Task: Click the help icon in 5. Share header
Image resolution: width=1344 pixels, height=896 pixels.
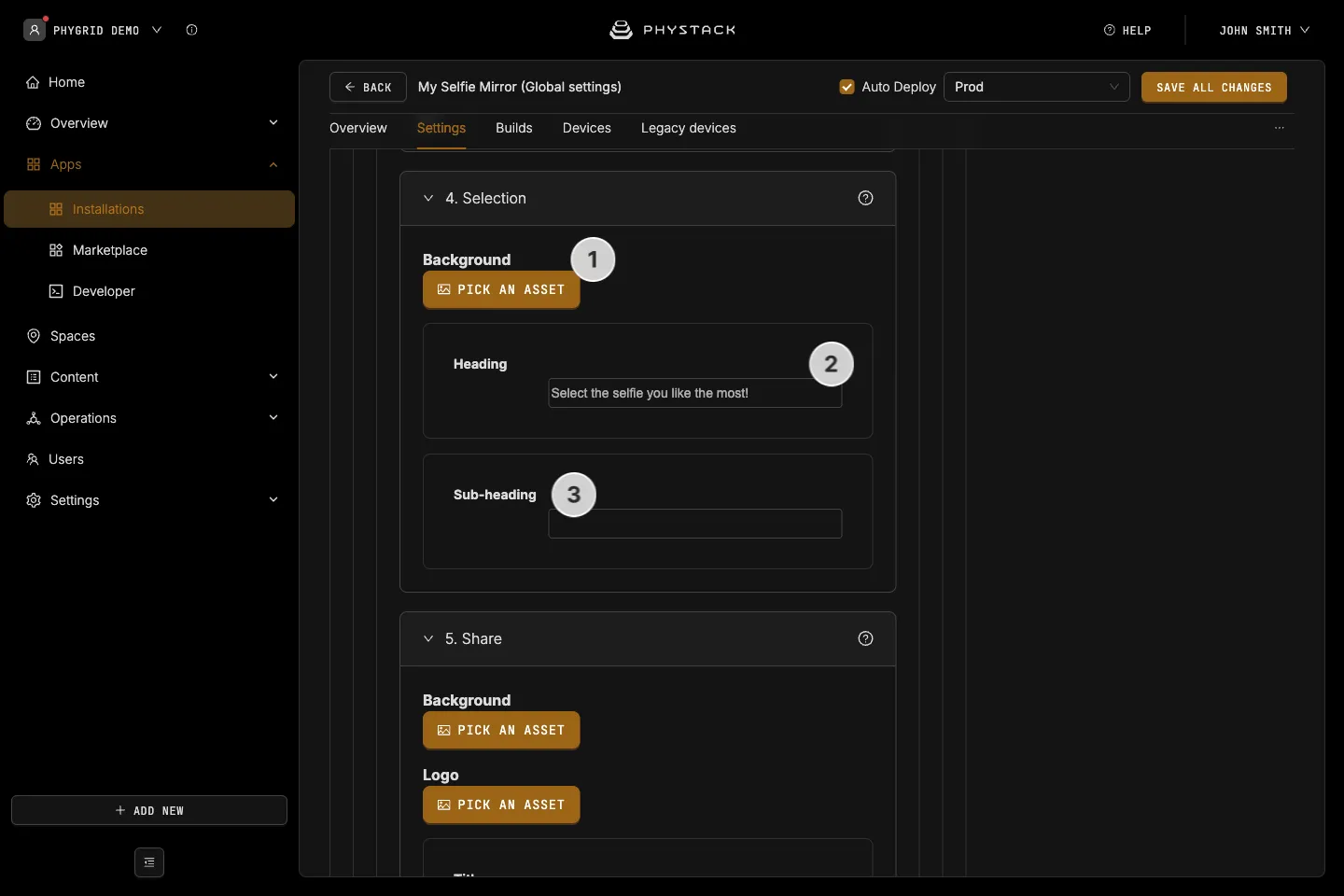Action: [x=865, y=638]
